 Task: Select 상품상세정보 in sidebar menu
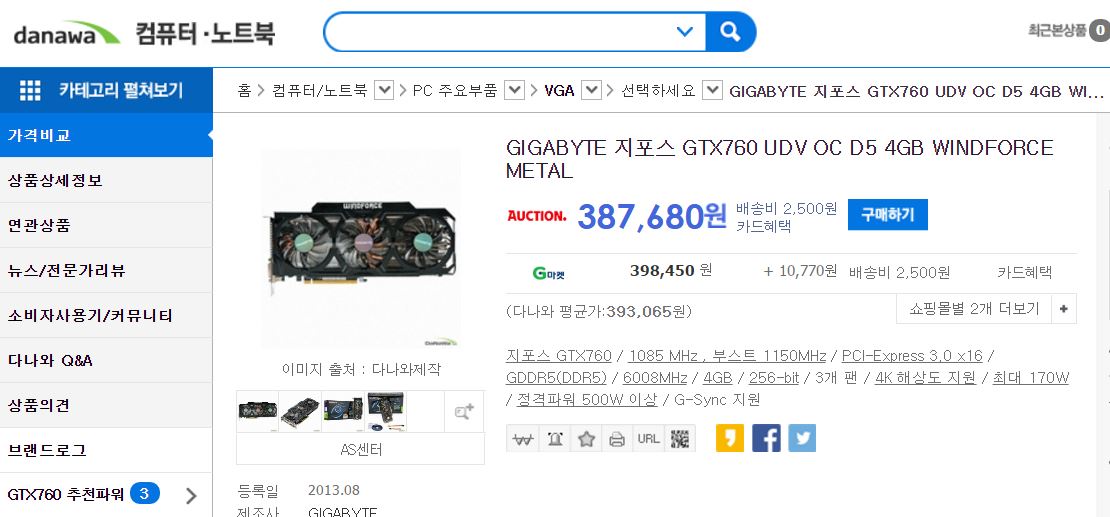(x=106, y=181)
